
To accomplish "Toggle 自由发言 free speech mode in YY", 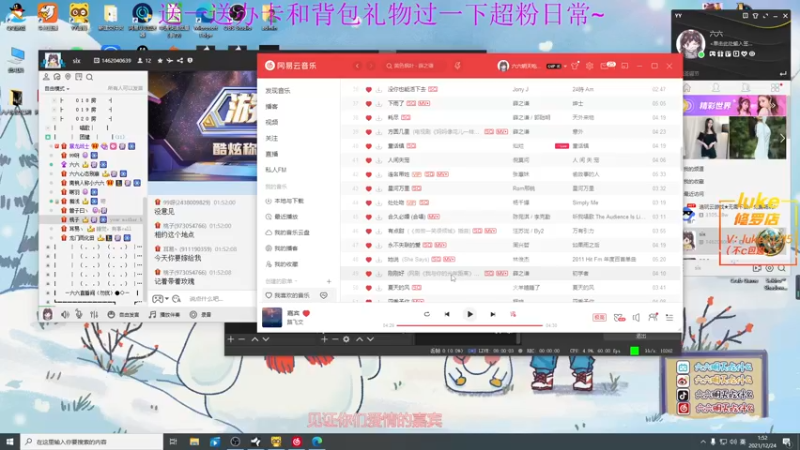I will pos(123,315).
